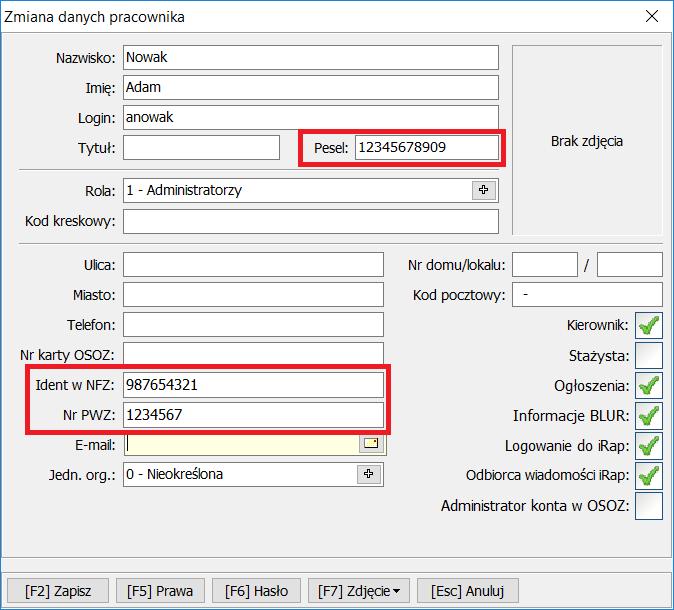Screen dimensions: 674x610
Task: Expand the [F7] Zdjęcie dropdown button
Action: [359, 591]
